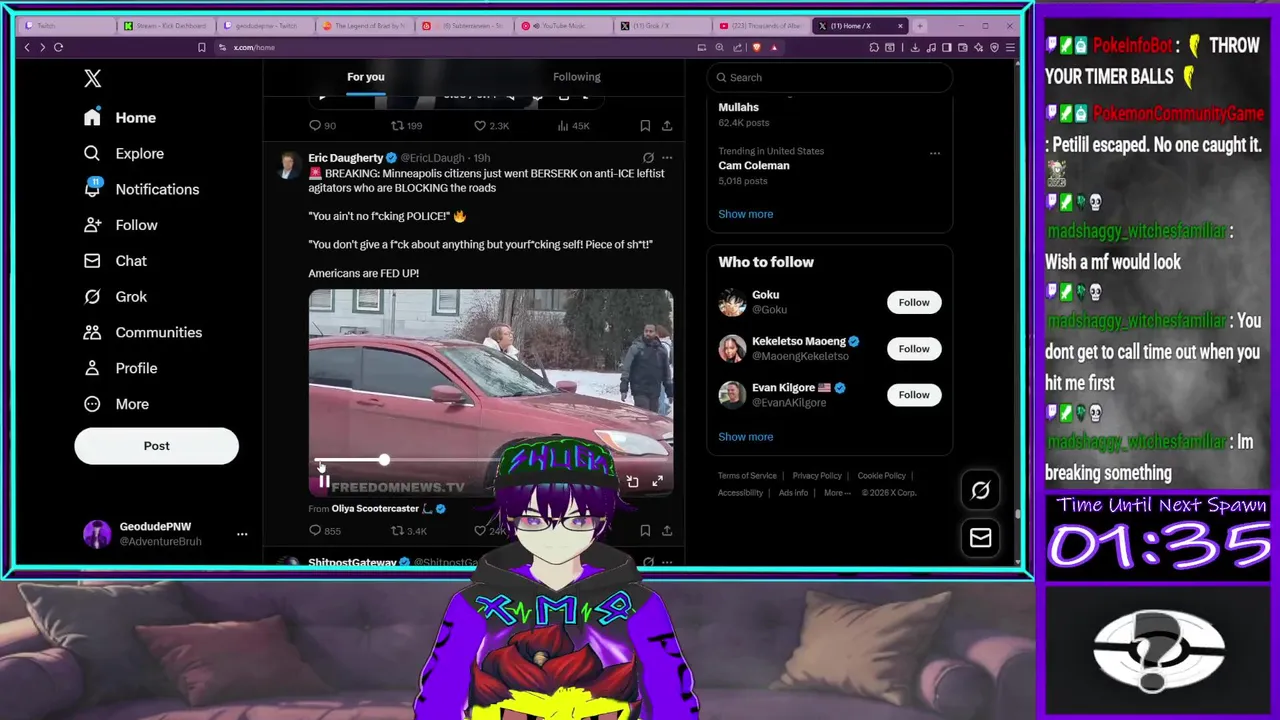The height and width of the screenshot is (720, 1280).
Task: Open Grok from the sidebar
Action: tap(115, 296)
